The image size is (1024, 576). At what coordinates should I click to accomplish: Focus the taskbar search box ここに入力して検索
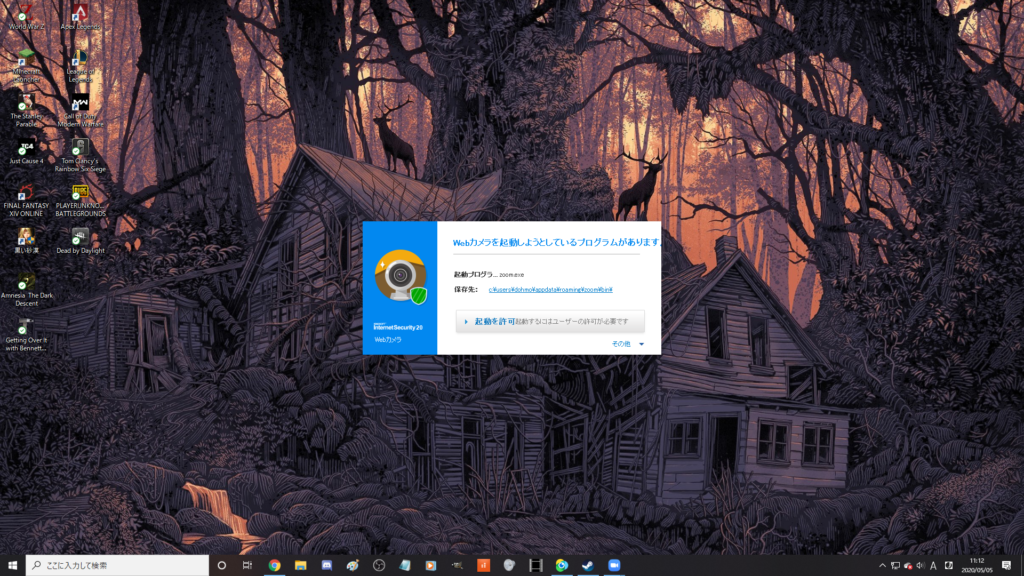pyautogui.click(x=118, y=566)
